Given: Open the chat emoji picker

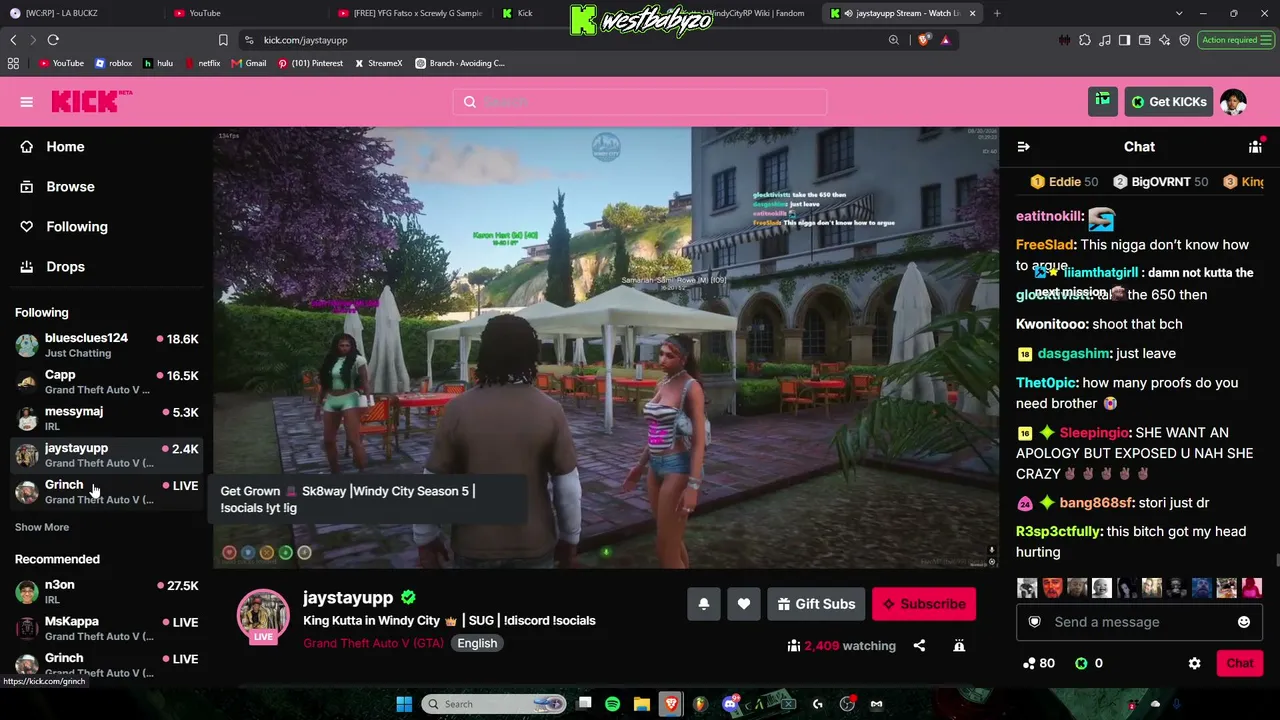Looking at the screenshot, I should click(x=1244, y=622).
